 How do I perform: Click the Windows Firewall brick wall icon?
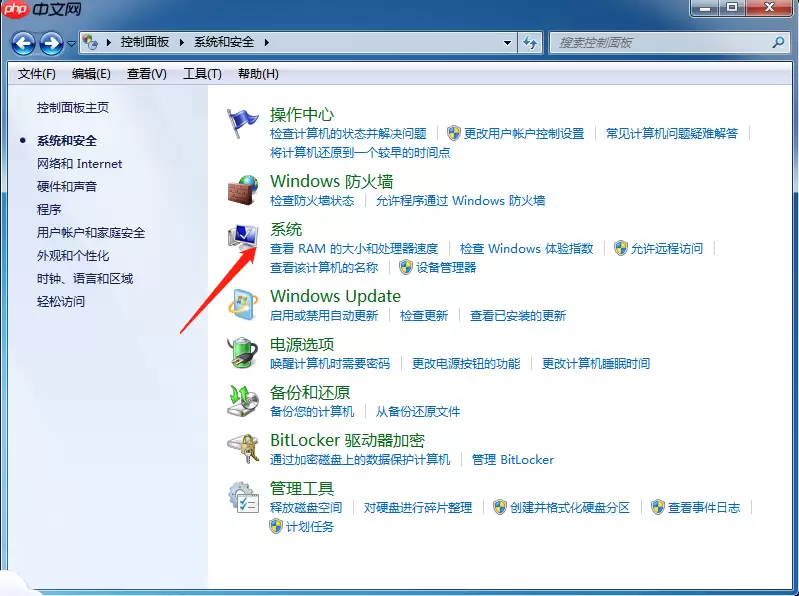pyautogui.click(x=243, y=190)
